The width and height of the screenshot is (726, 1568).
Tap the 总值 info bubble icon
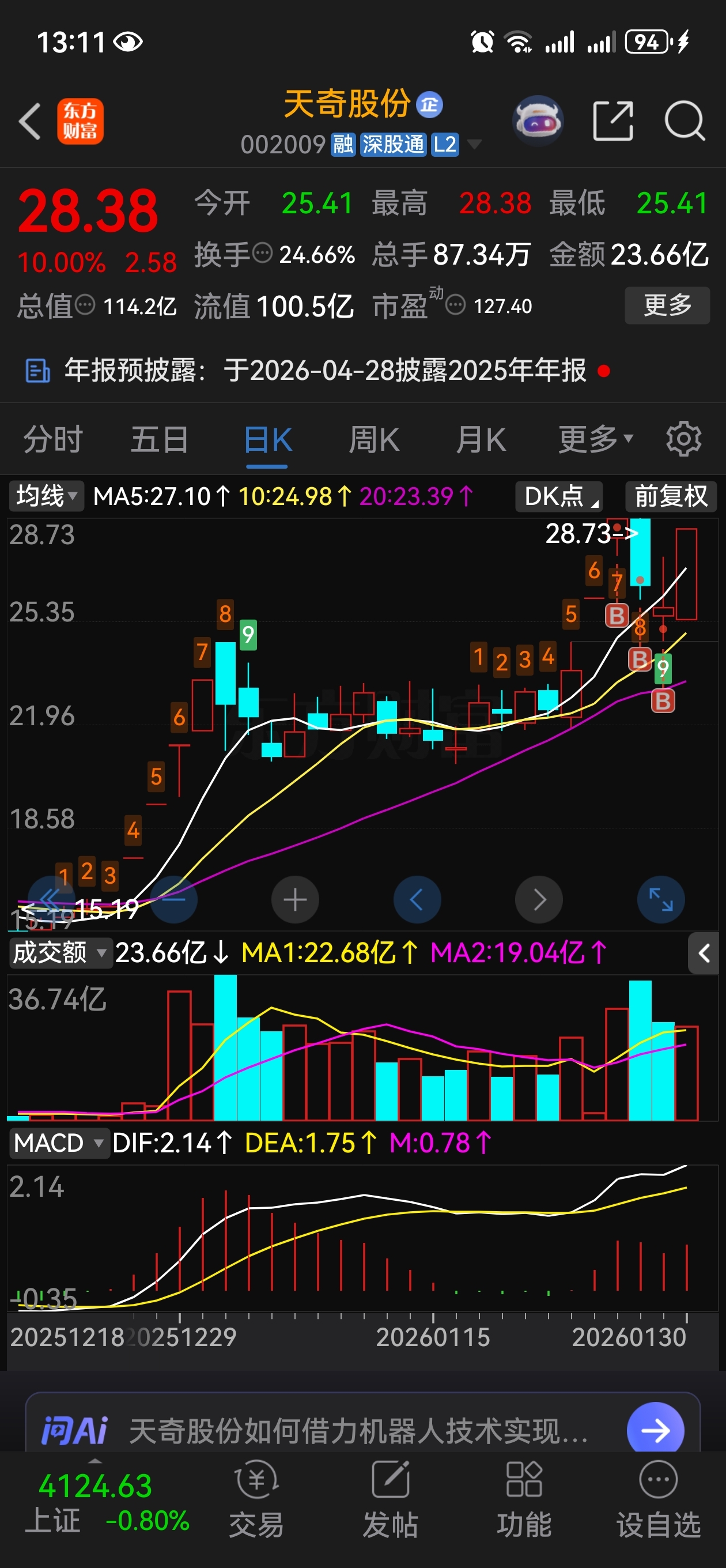pyautogui.click(x=85, y=304)
